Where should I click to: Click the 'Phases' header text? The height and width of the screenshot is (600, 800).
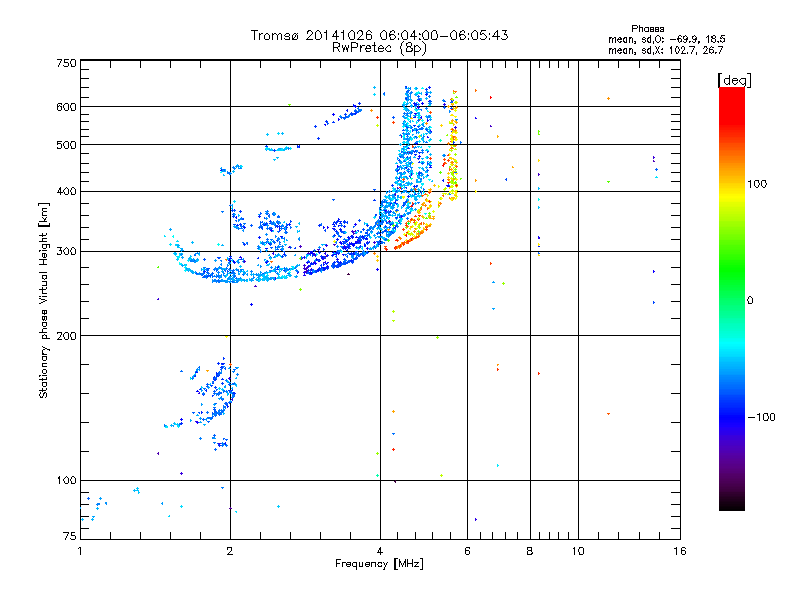(647, 29)
